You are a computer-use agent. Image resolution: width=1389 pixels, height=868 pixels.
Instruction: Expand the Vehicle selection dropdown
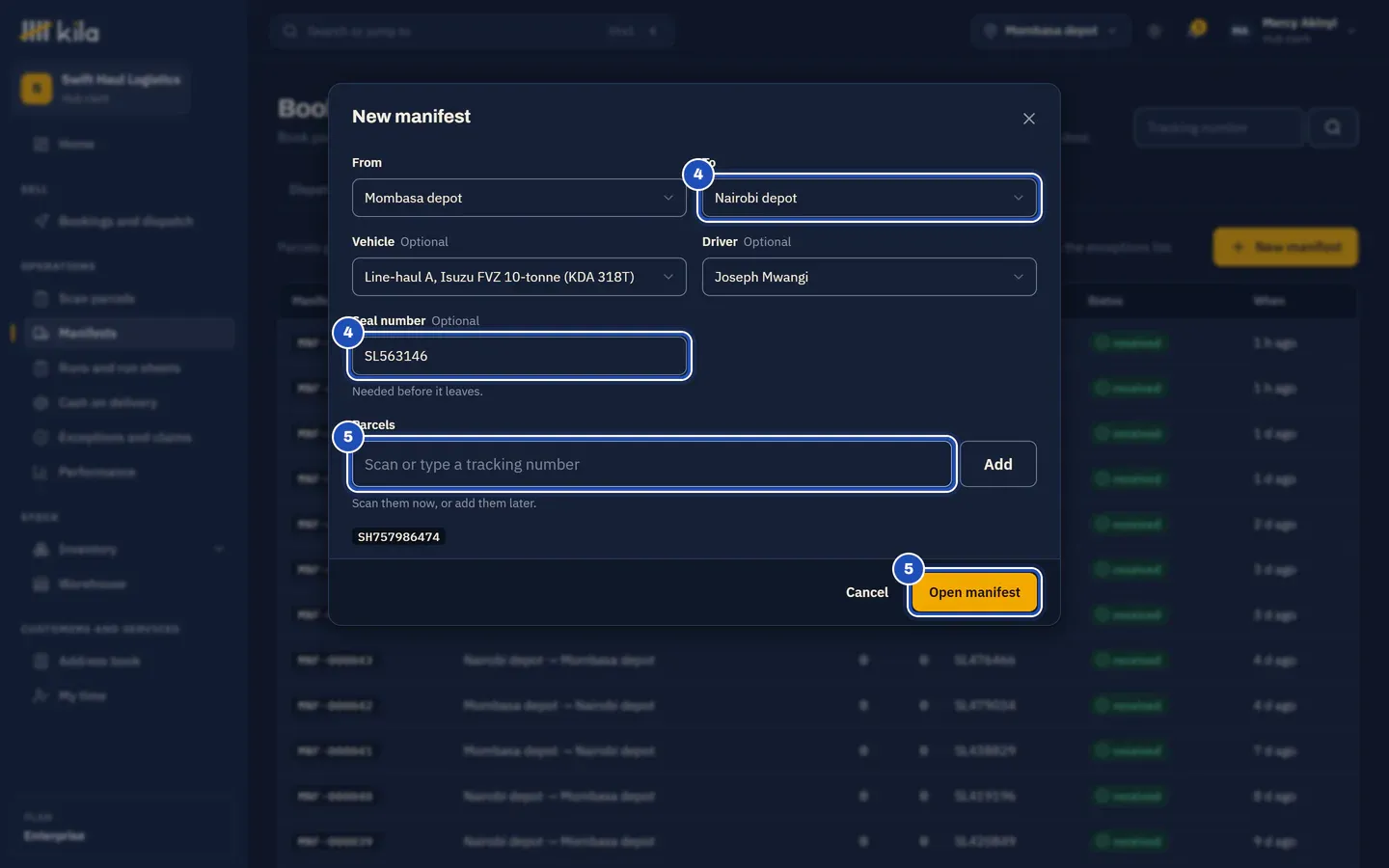(519, 277)
